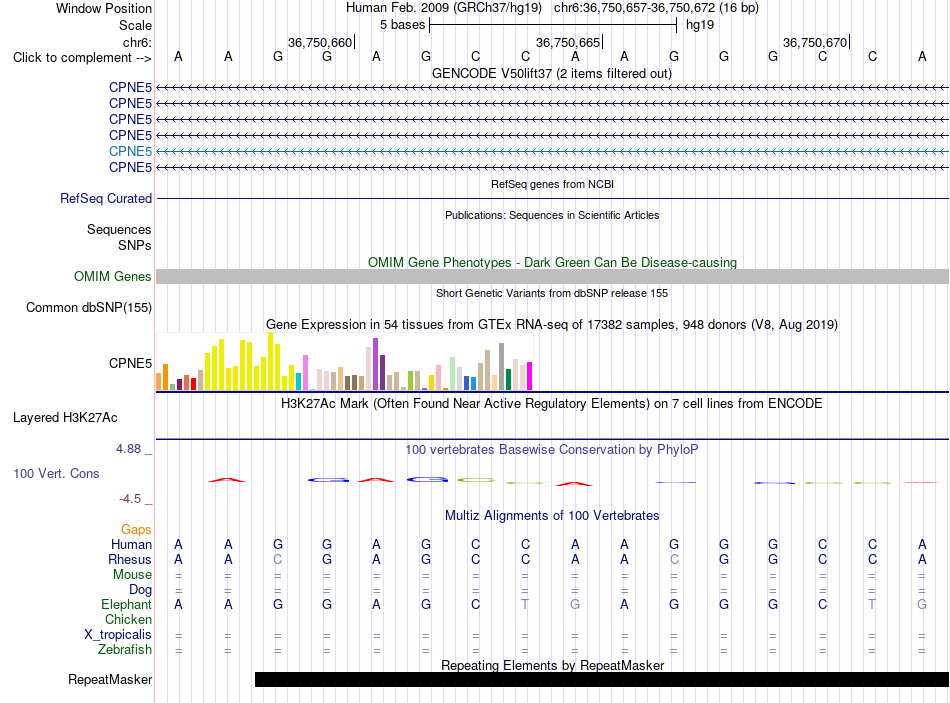Click the coordinate marker 36,750,665
950x703 pixels.
(568, 42)
